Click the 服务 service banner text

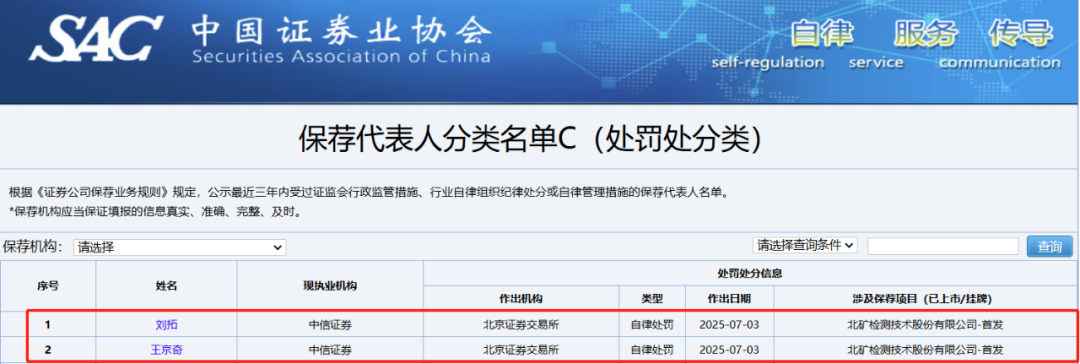(926, 33)
